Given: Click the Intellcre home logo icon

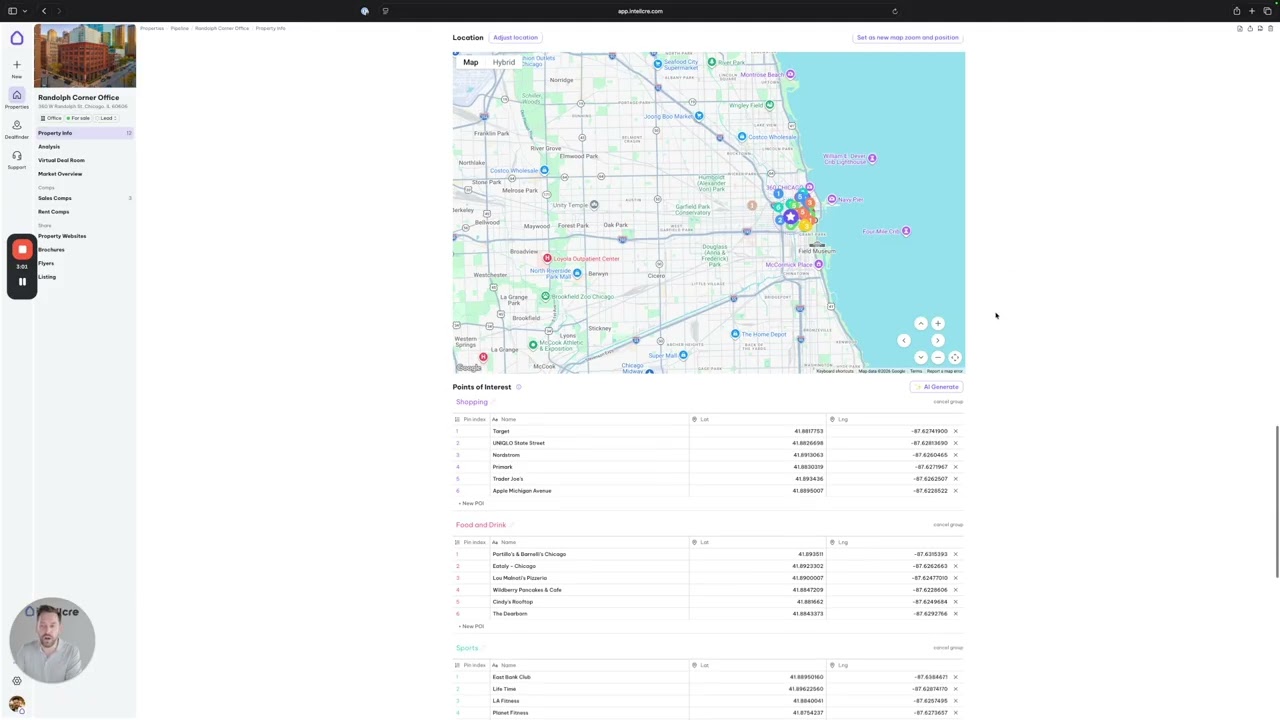Looking at the screenshot, I should 17,38.
